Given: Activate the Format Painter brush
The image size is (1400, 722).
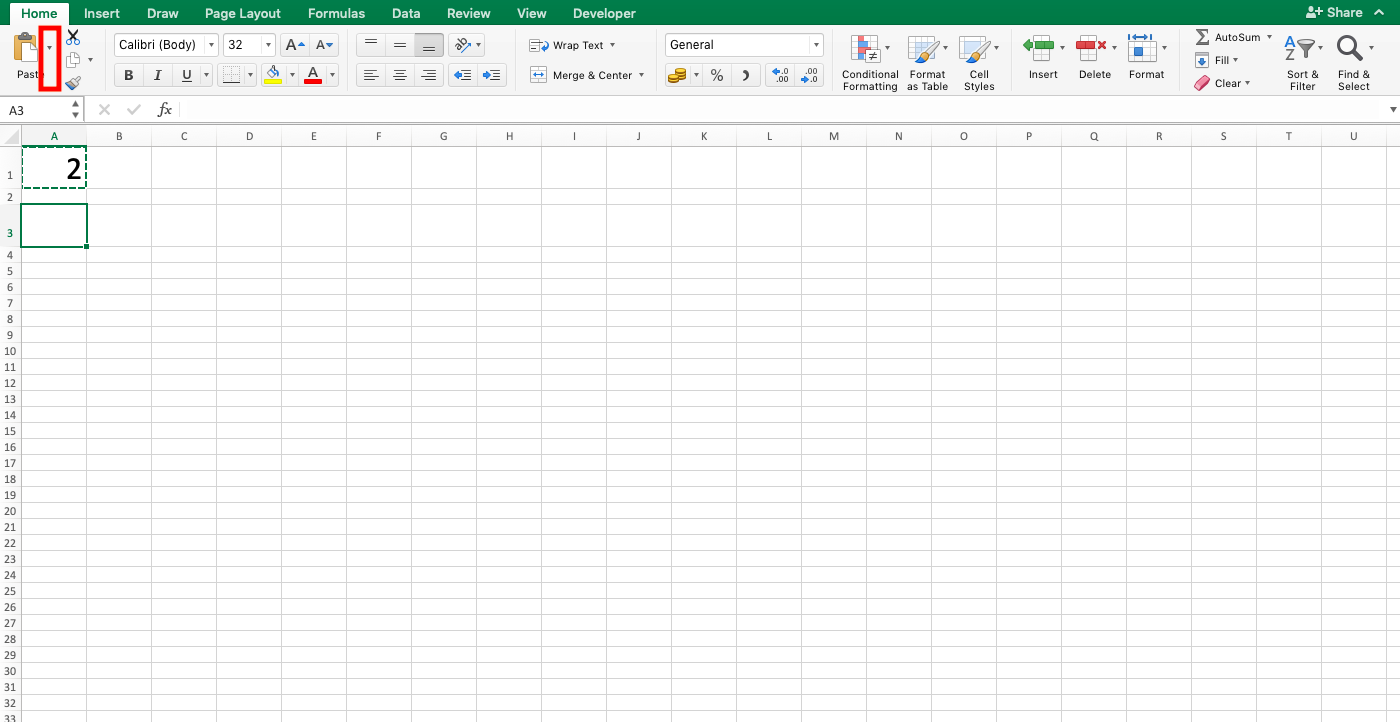Looking at the screenshot, I should 73,83.
